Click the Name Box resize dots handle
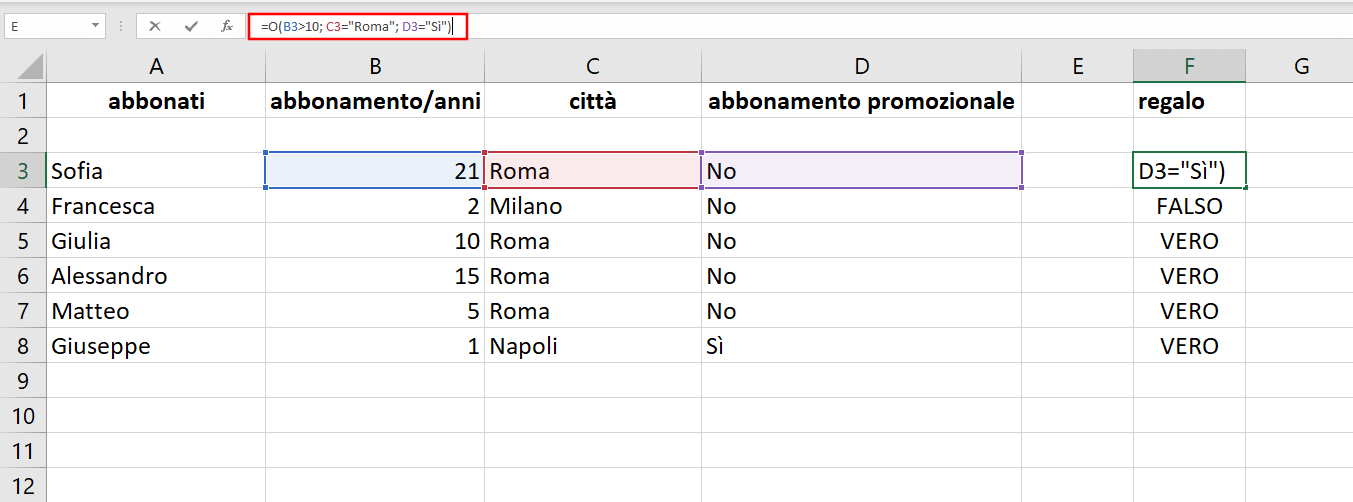This screenshot has height=502, width=1353. pos(121,26)
